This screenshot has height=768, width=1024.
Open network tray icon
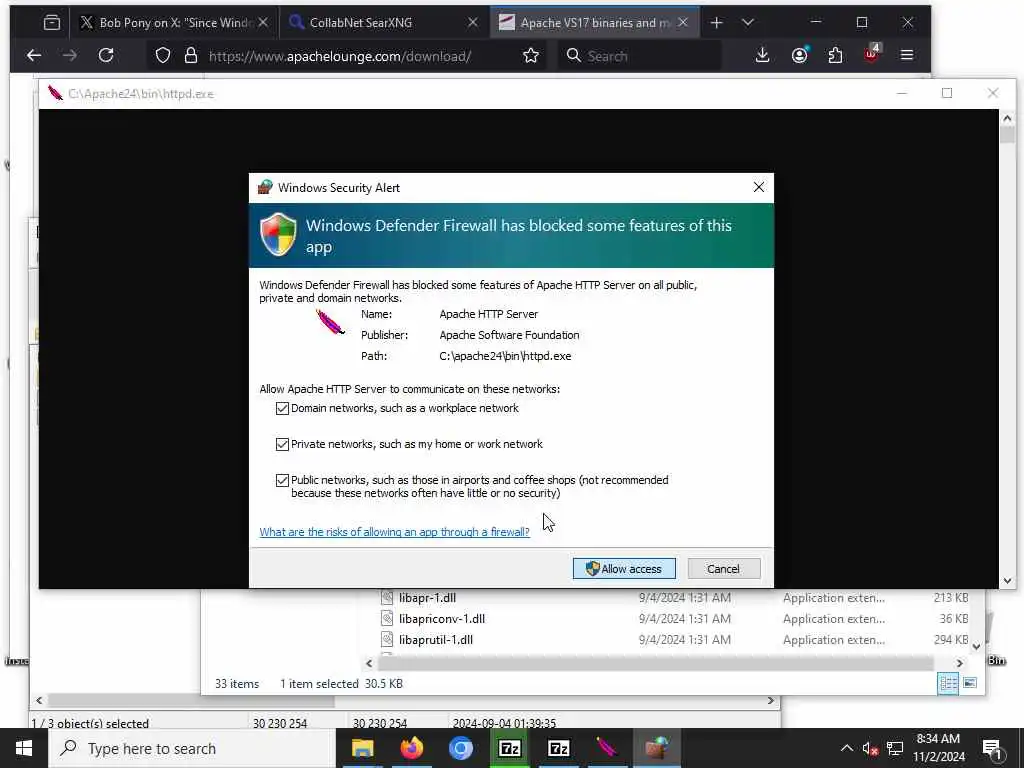[895, 748]
